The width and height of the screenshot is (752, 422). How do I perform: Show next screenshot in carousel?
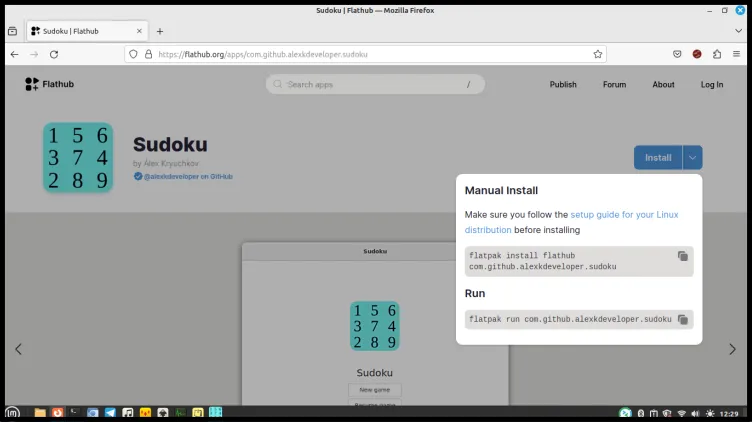pos(732,349)
